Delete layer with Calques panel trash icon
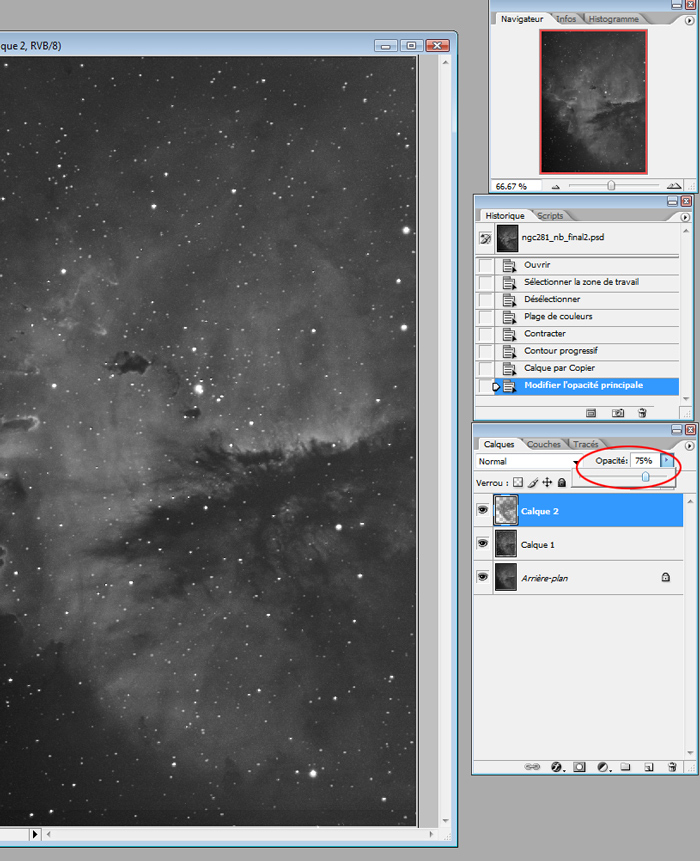 click(672, 767)
